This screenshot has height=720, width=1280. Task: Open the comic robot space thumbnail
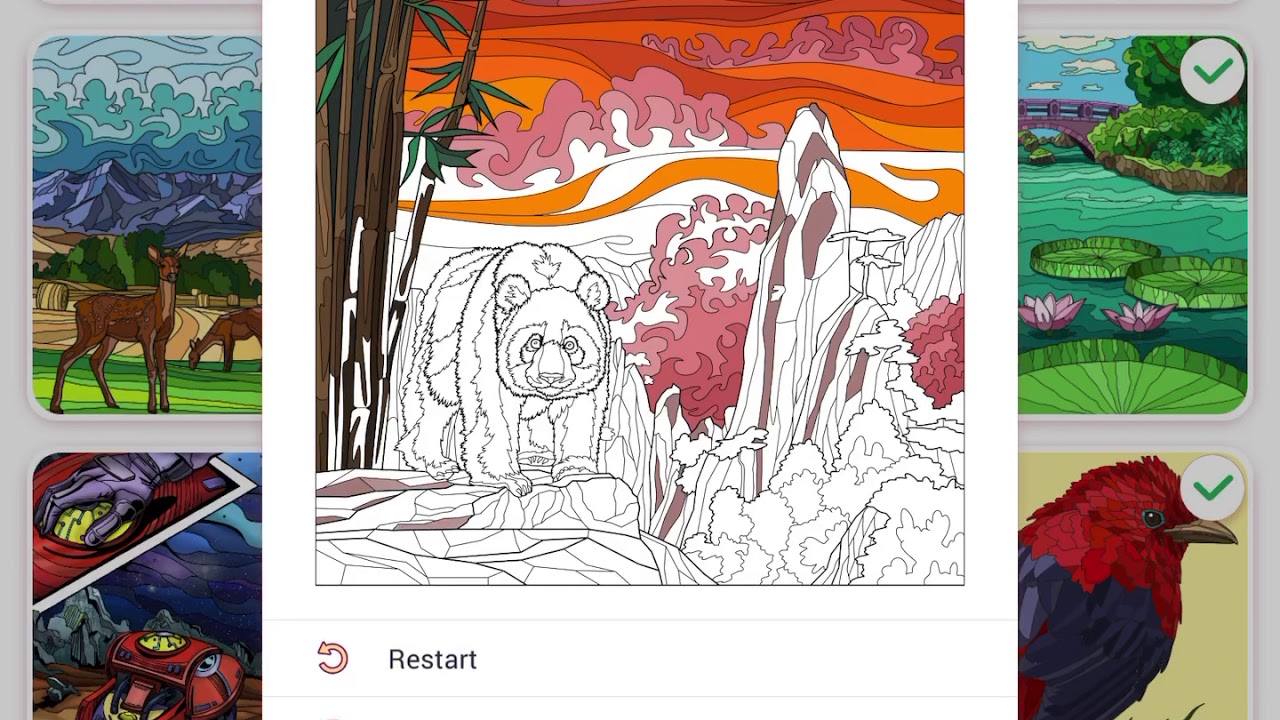click(x=147, y=586)
